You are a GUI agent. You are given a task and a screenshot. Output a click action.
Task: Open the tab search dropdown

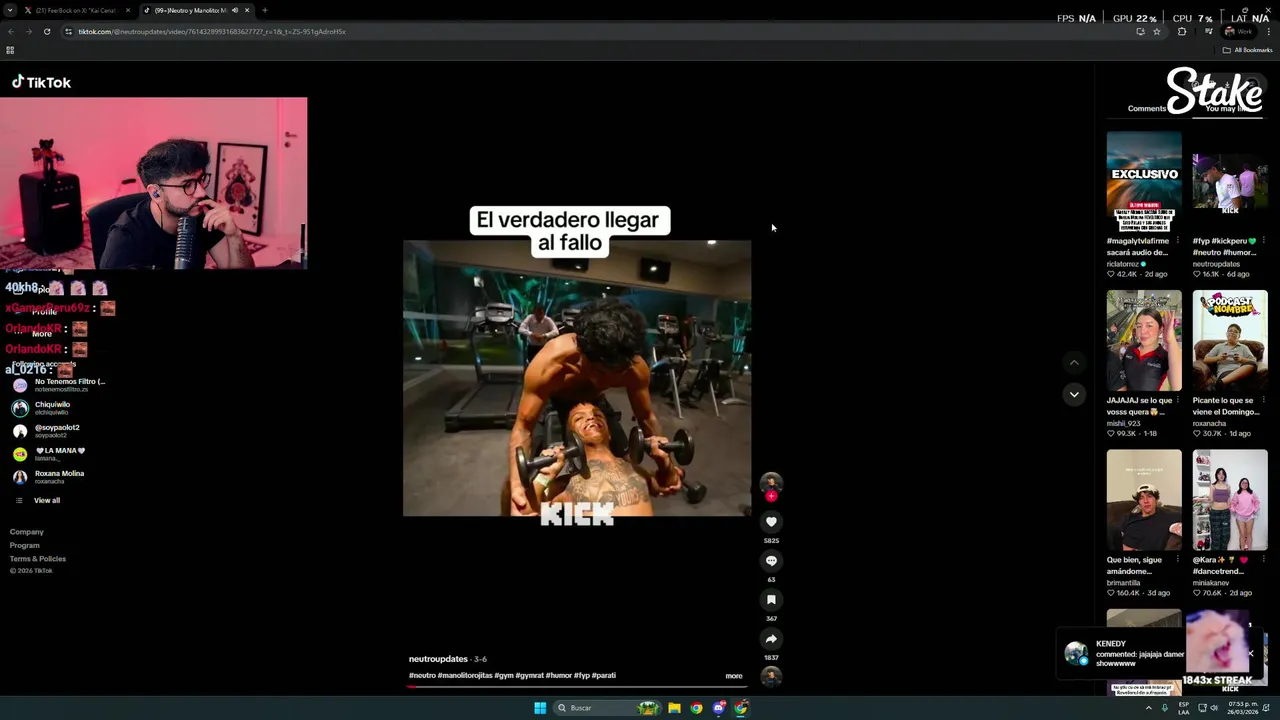(x=9, y=10)
